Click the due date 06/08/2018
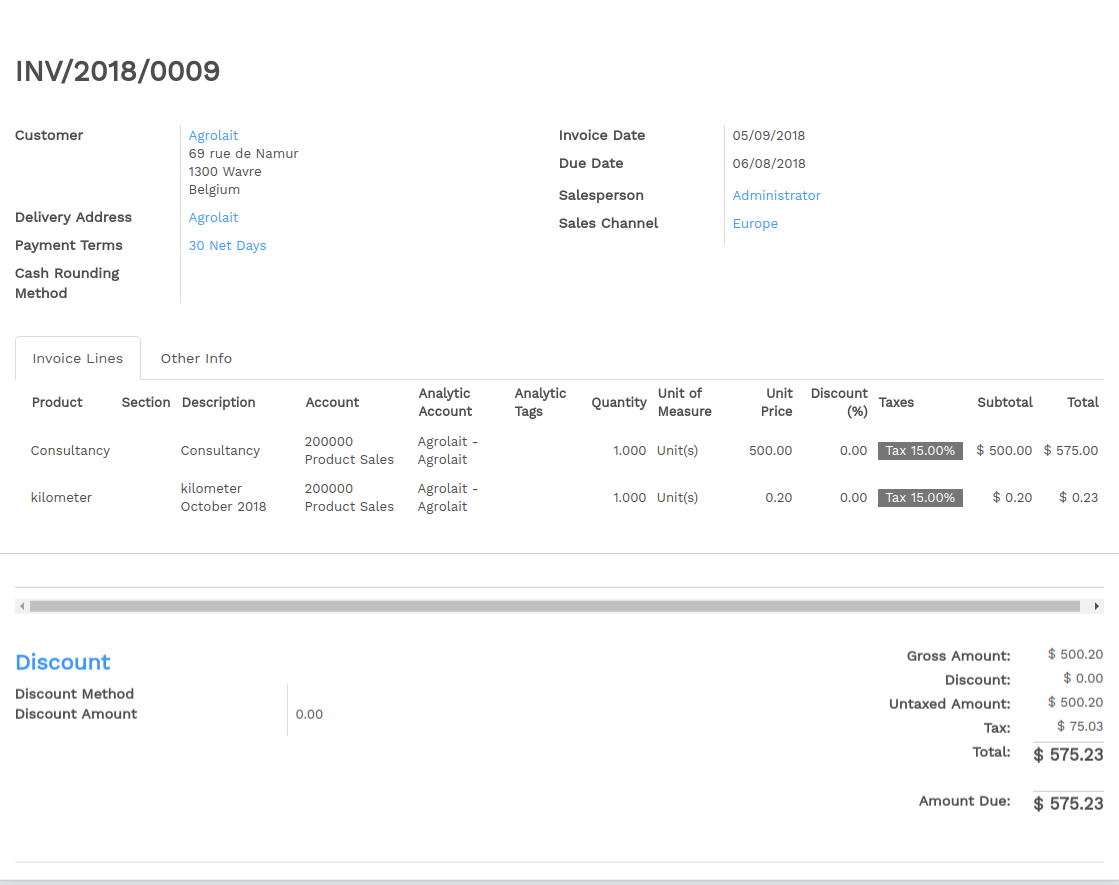 (769, 163)
